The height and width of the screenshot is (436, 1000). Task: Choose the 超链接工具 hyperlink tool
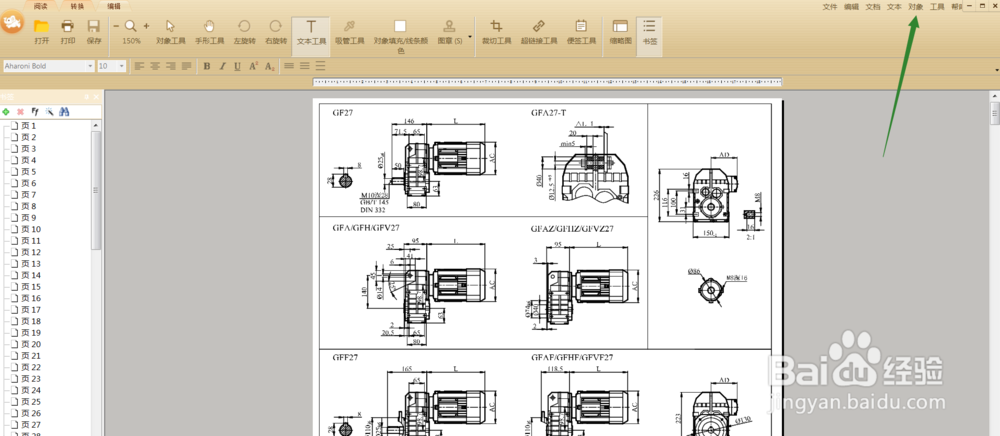pos(539,31)
